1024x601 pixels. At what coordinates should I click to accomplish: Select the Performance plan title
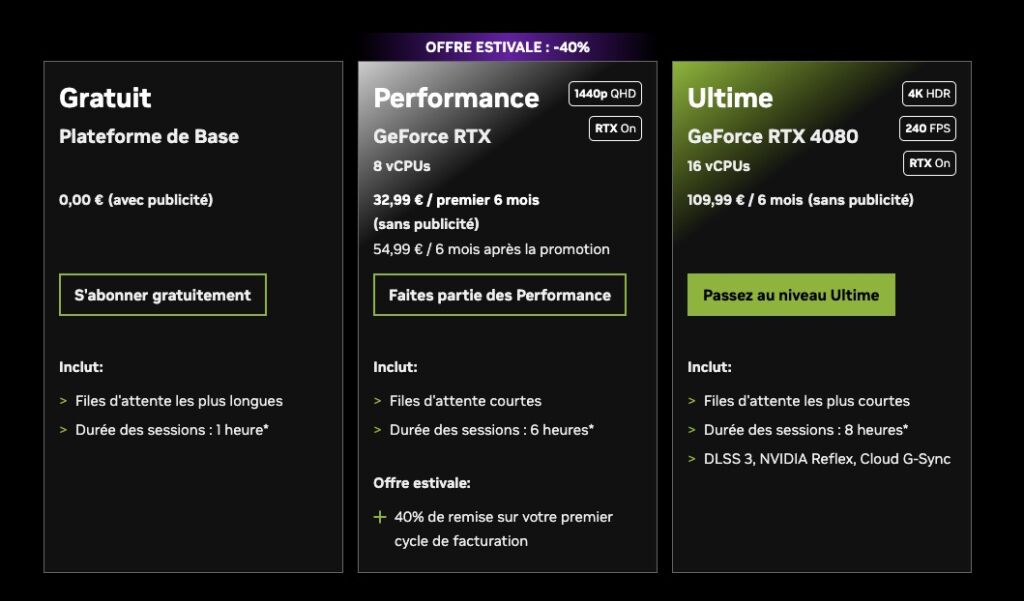pyautogui.click(x=456, y=98)
